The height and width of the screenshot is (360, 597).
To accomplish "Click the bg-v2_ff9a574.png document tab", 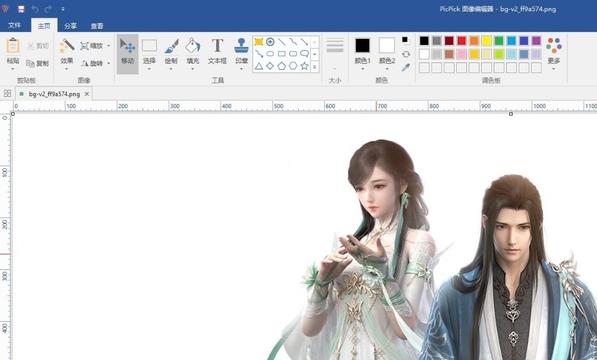I will 54,94.
